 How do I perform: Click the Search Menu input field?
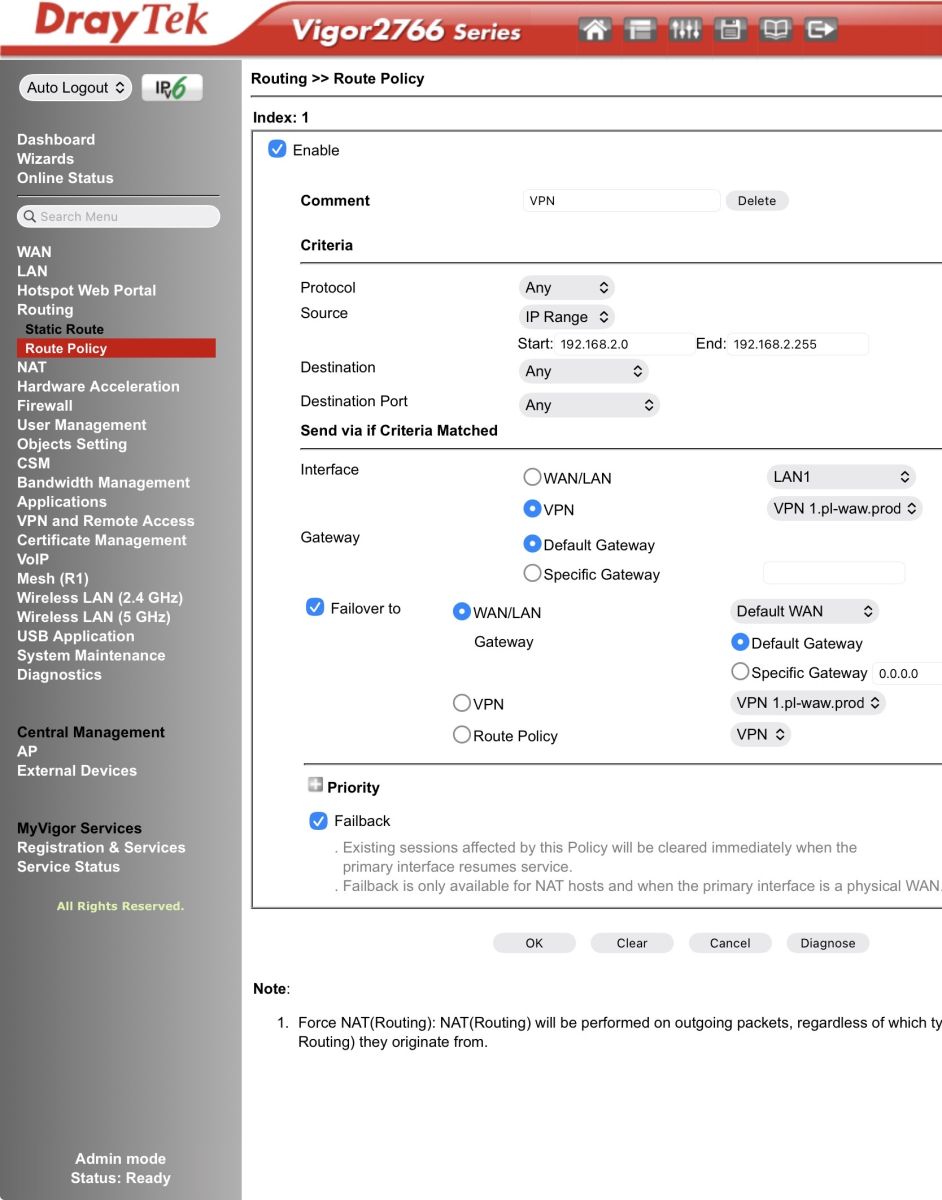118,216
